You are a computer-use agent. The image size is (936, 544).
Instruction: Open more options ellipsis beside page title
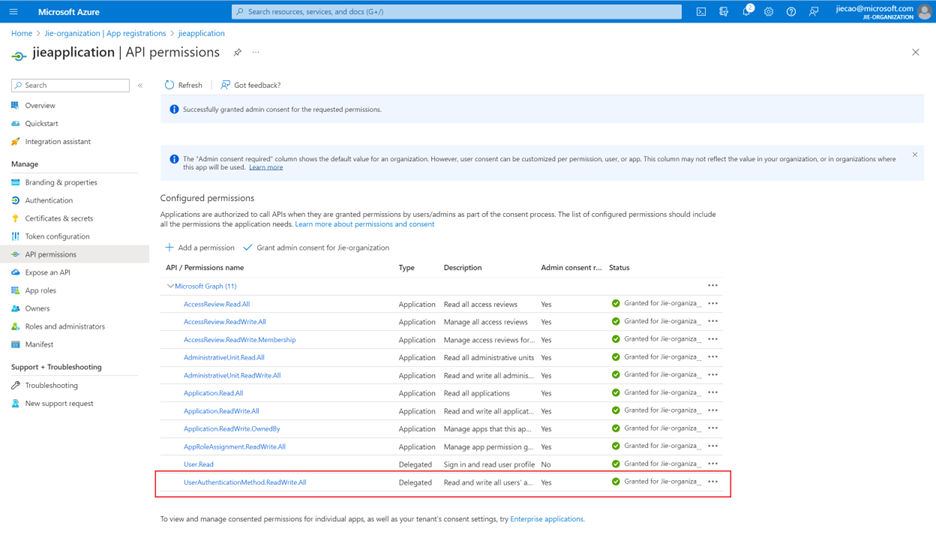[x=255, y=53]
